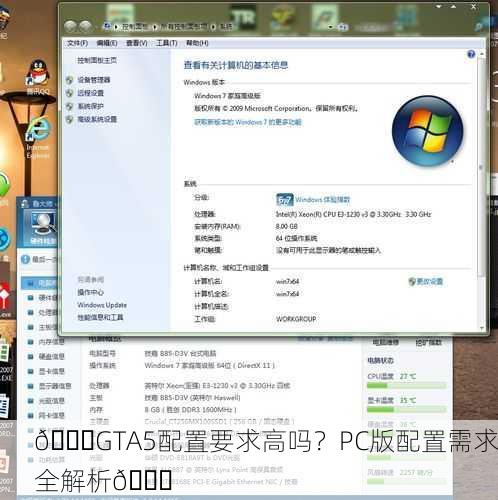Click the 更改设置 link
This screenshot has height=500, width=498.
point(429,282)
